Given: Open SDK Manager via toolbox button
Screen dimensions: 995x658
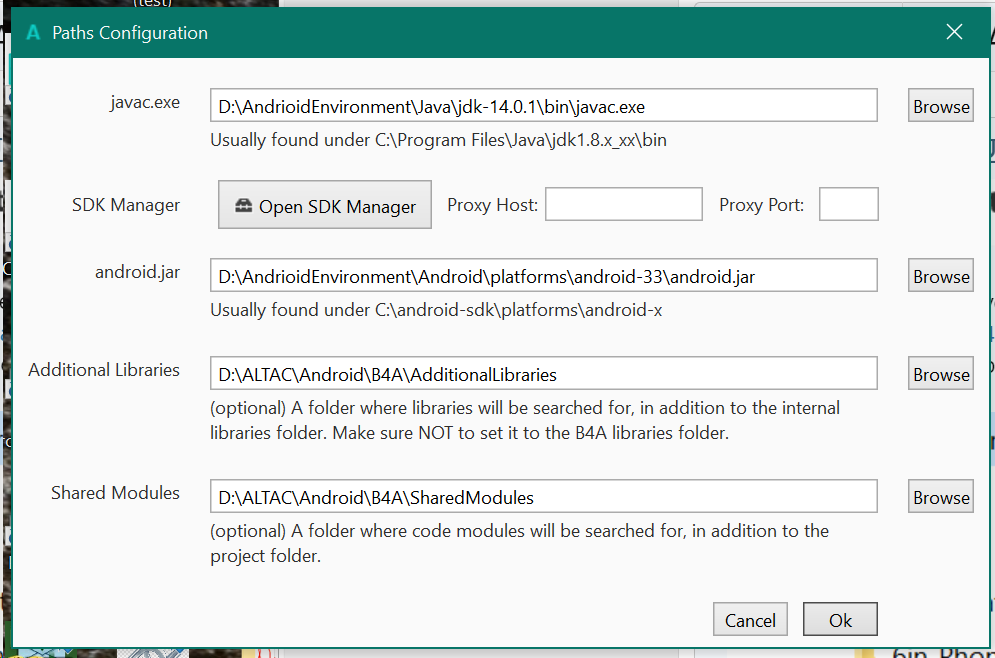Looking at the screenshot, I should [x=325, y=206].
